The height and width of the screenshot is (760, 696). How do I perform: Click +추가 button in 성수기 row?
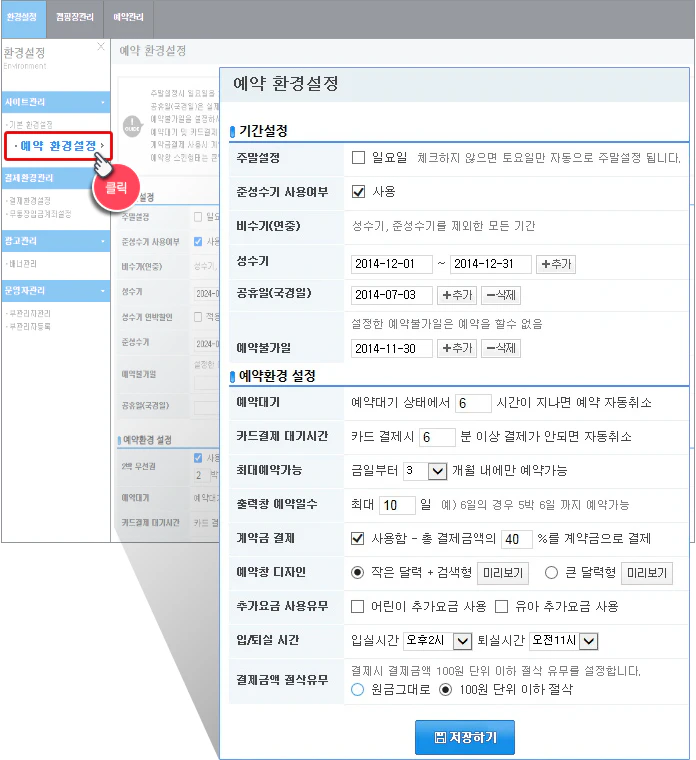[x=555, y=264]
